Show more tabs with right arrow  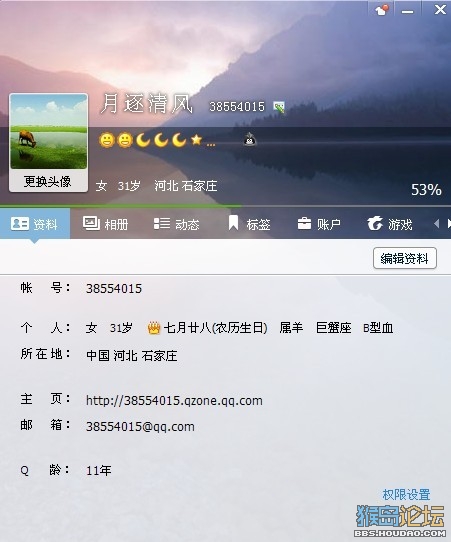click(x=449, y=224)
